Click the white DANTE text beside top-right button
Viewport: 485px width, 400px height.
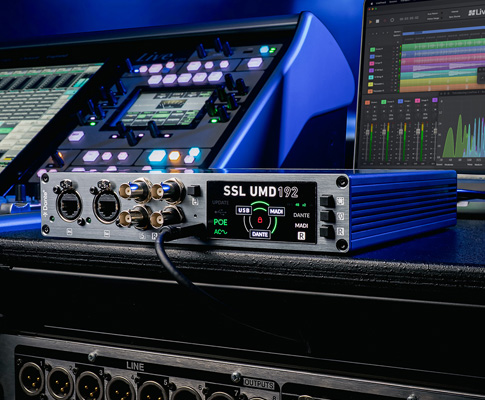click(301, 215)
